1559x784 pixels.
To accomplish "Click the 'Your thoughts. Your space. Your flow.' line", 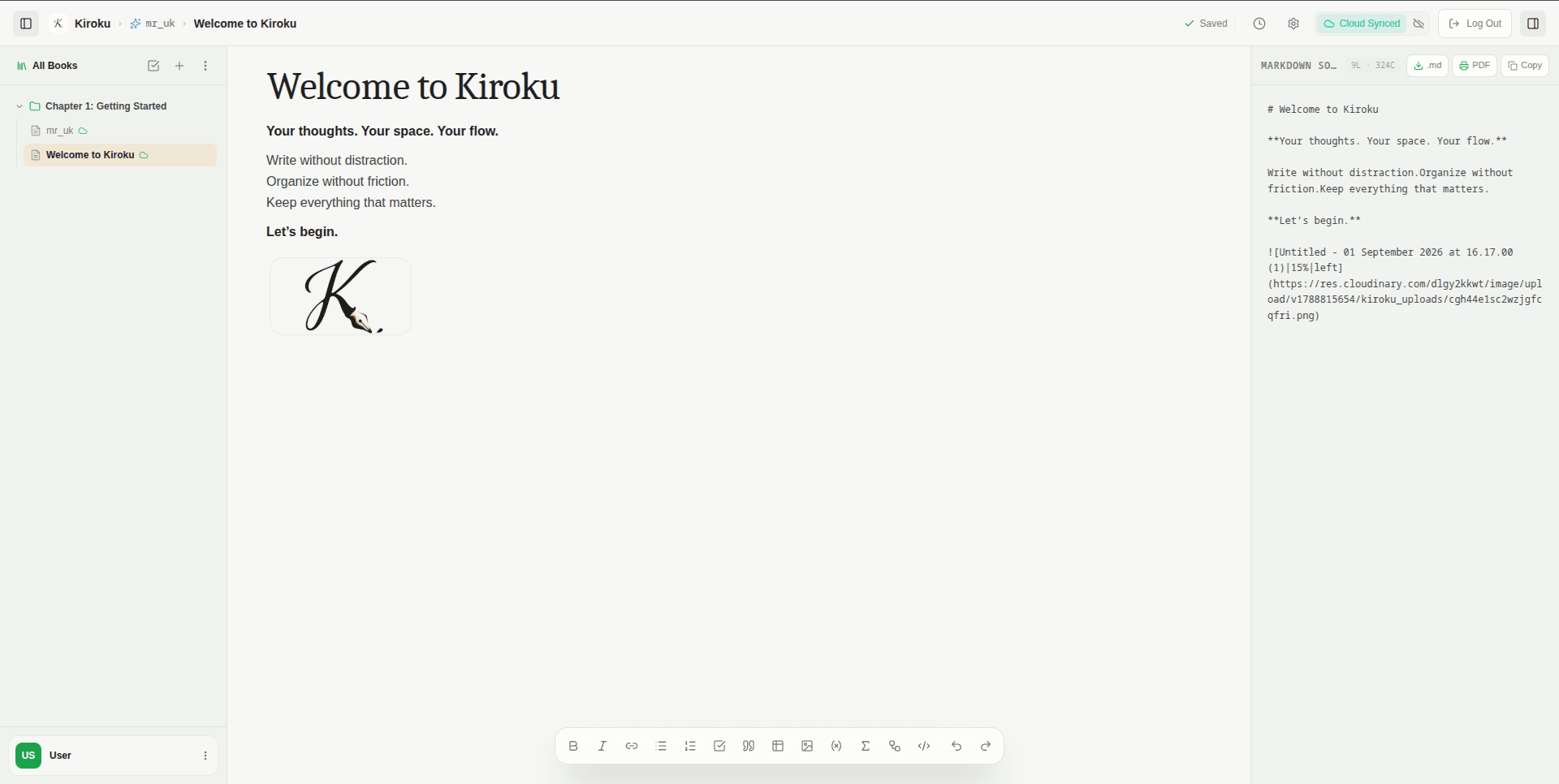I will [382, 131].
